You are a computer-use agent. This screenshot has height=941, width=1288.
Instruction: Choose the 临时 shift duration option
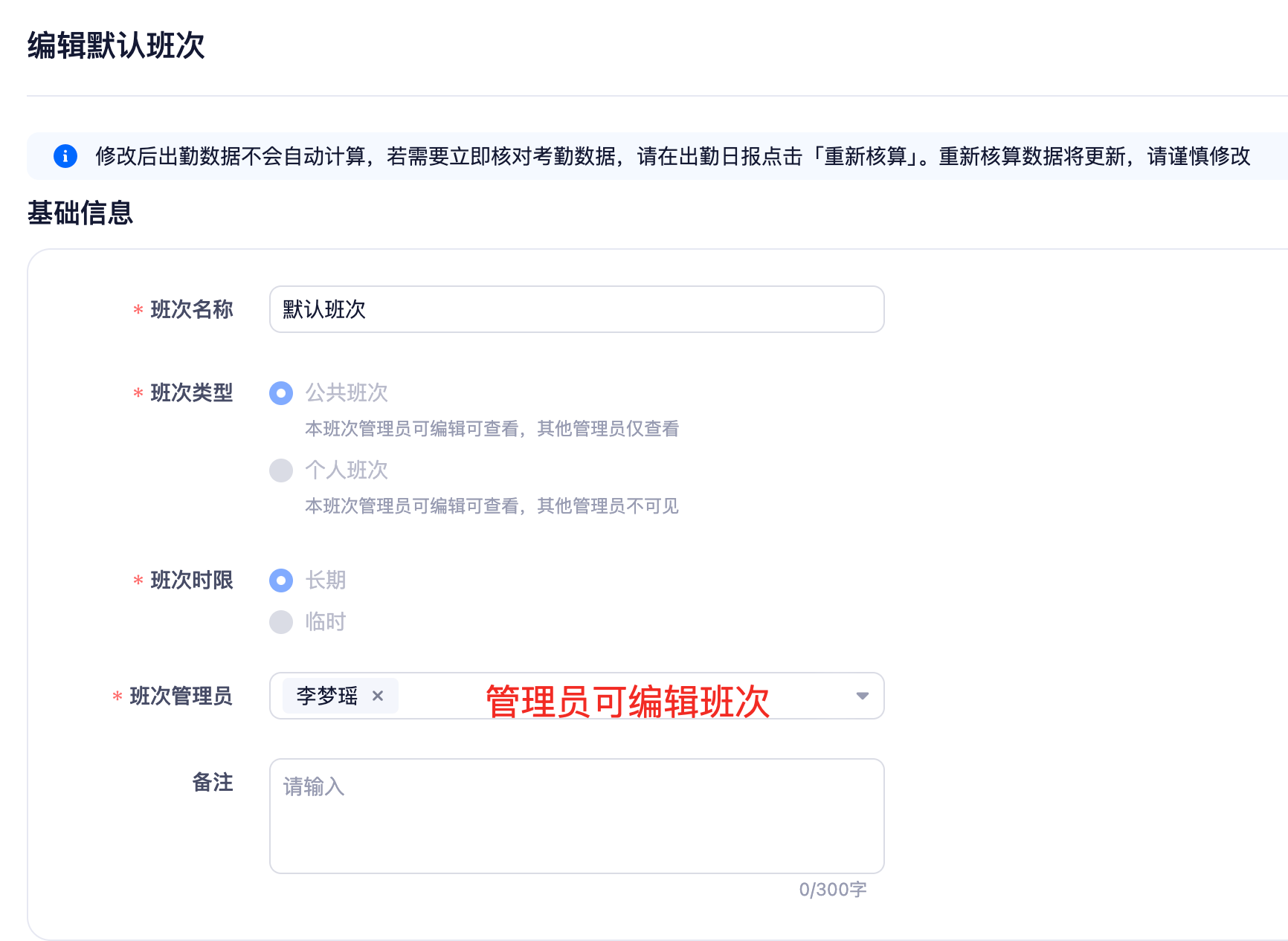click(281, 622)
